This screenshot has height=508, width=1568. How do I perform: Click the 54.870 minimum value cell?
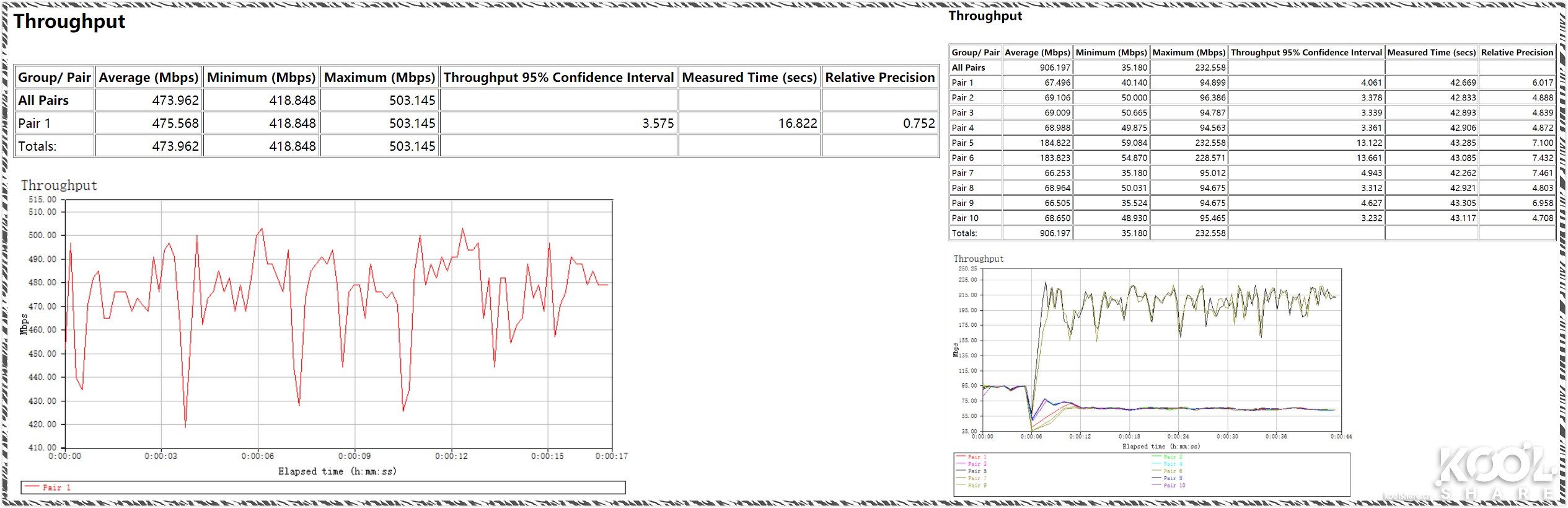click(1111, 158)
